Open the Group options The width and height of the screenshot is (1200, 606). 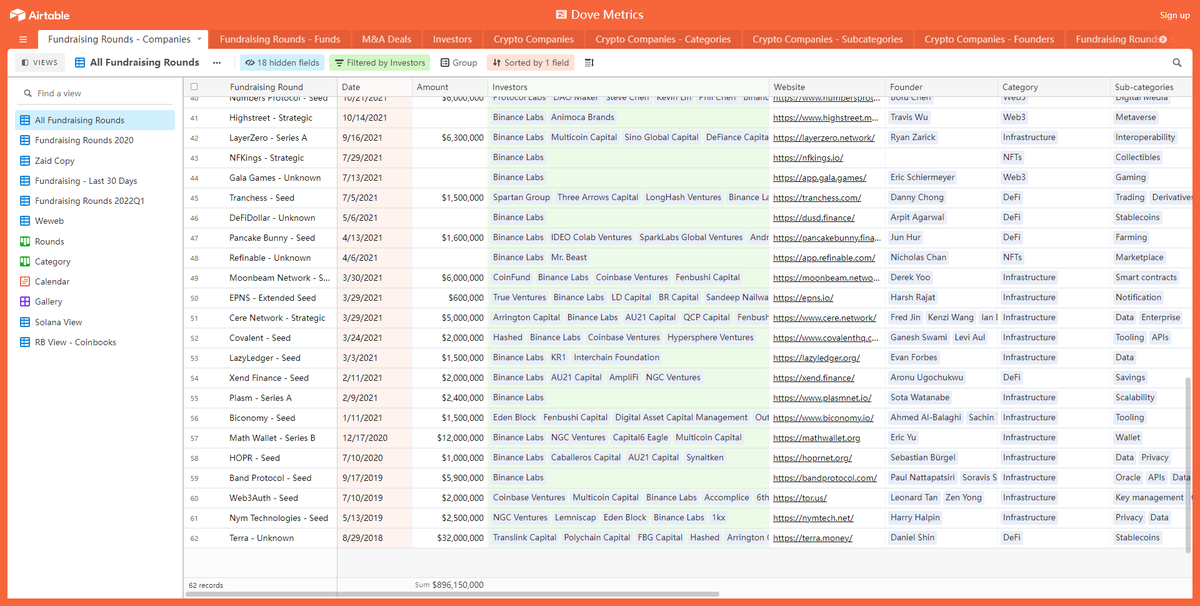point(459,62)
